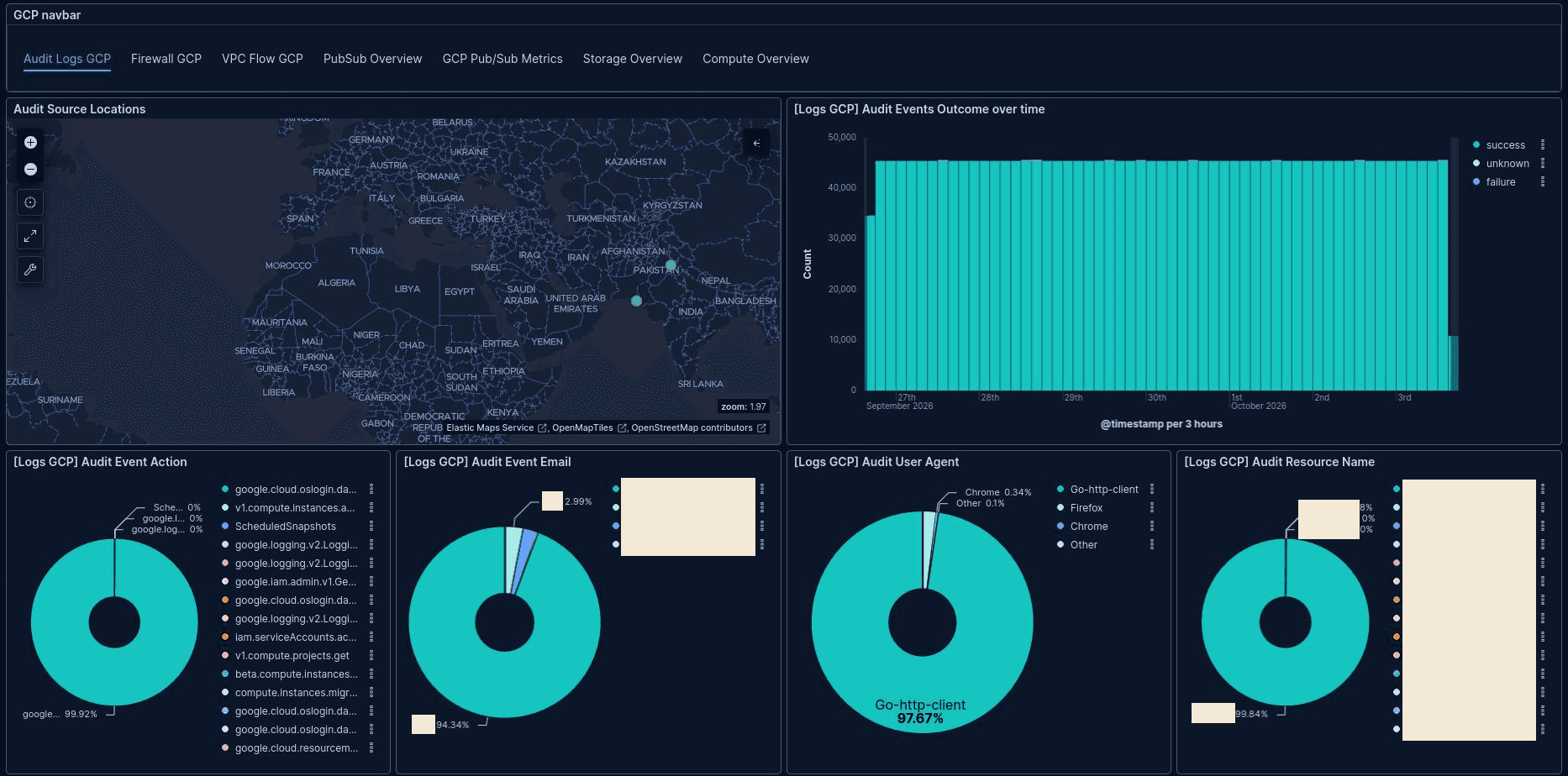
Task: Open options for the failure legend item
Action: pyautogui.click(x=1543, y=182)
